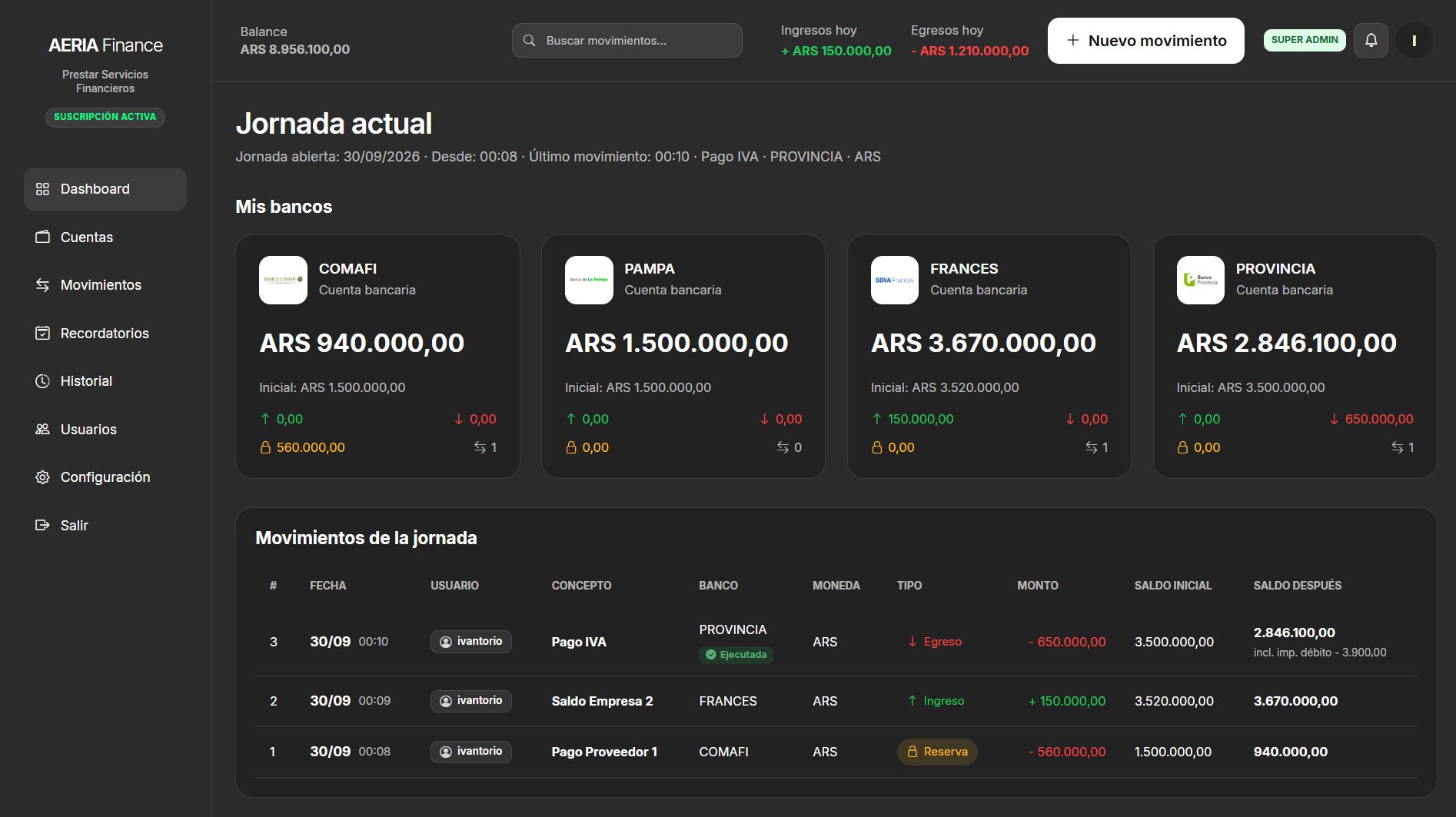Screen dimensions: 1456x817
Task: Click the MONTO column header
Action: pos(1038,586)
